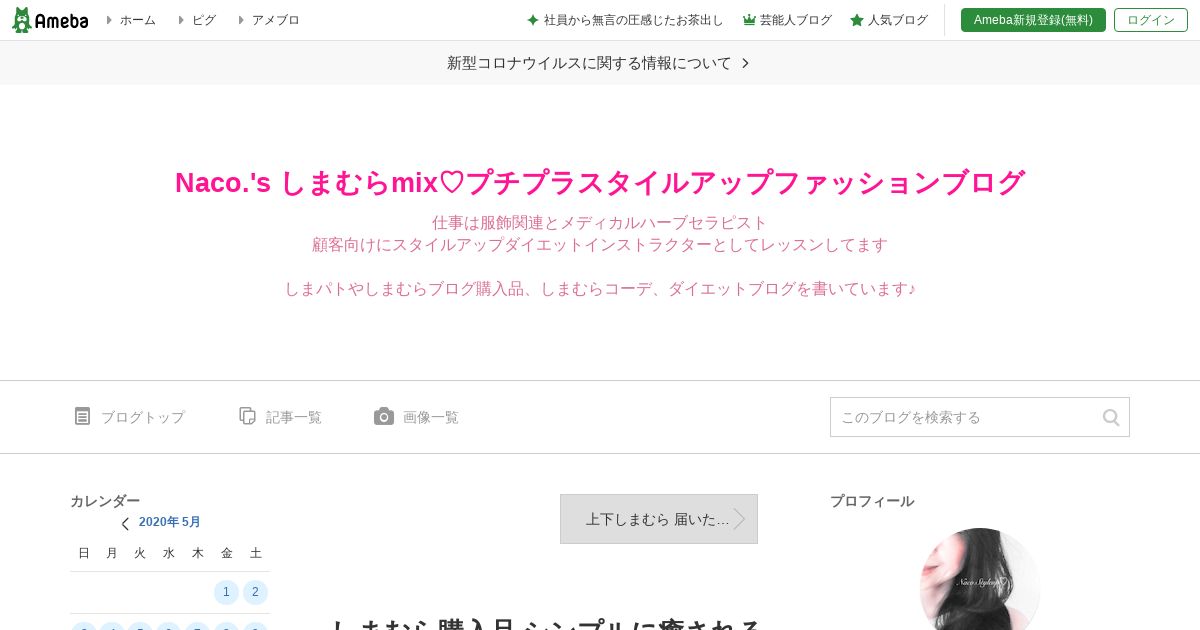Click the 画像一覧 camera icon
The height and width of the screenshot is (630, 1200).
(x=384, y=416)
